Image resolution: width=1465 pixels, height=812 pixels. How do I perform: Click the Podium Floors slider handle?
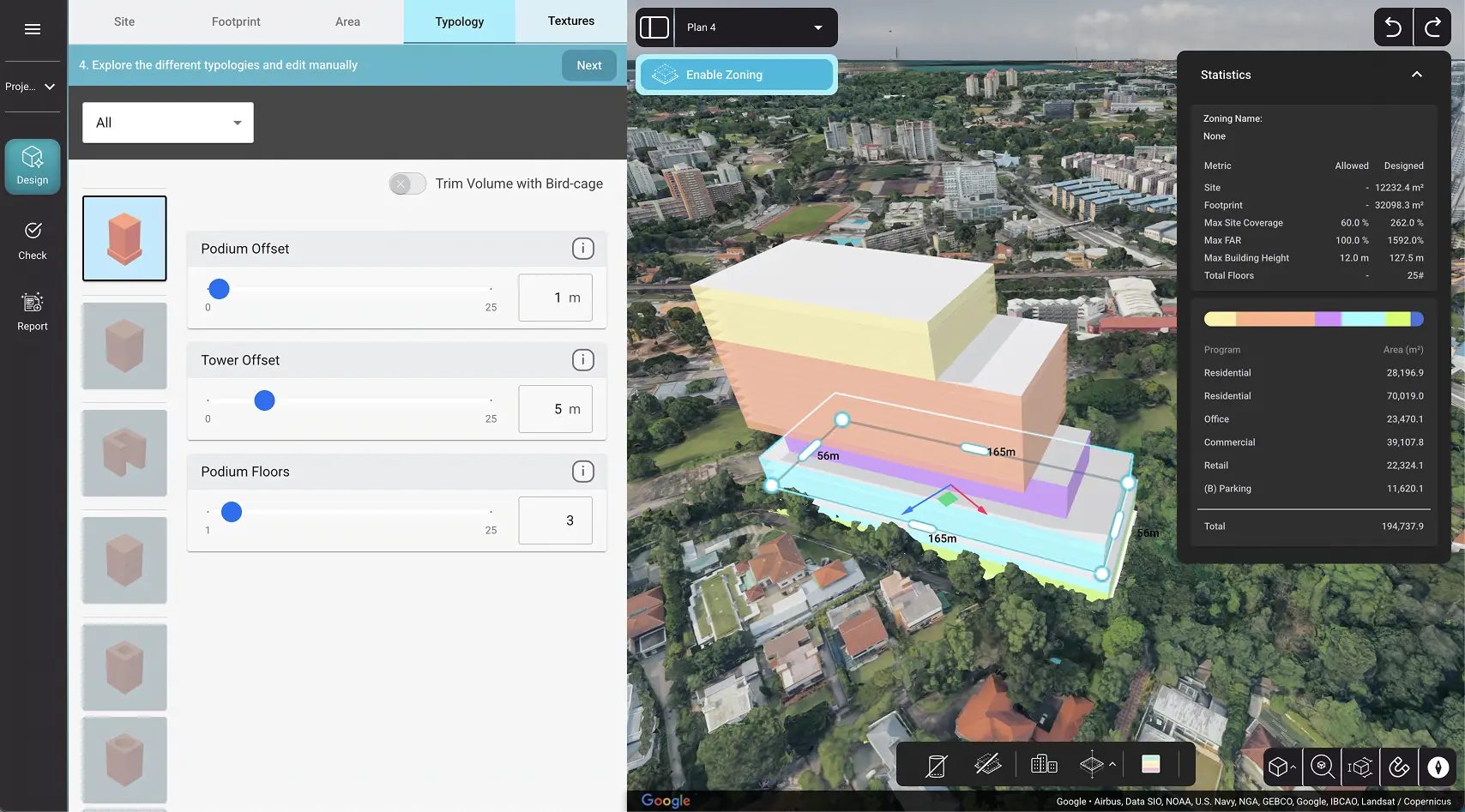coord(232,512)
